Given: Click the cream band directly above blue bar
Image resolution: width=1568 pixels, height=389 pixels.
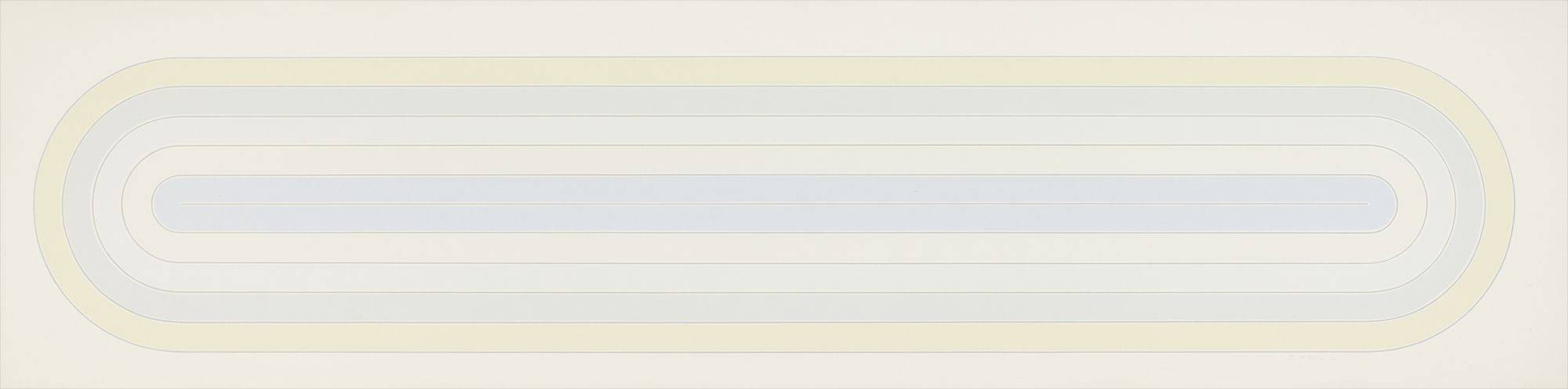Looking at the screenshot, I should (784, 160).
